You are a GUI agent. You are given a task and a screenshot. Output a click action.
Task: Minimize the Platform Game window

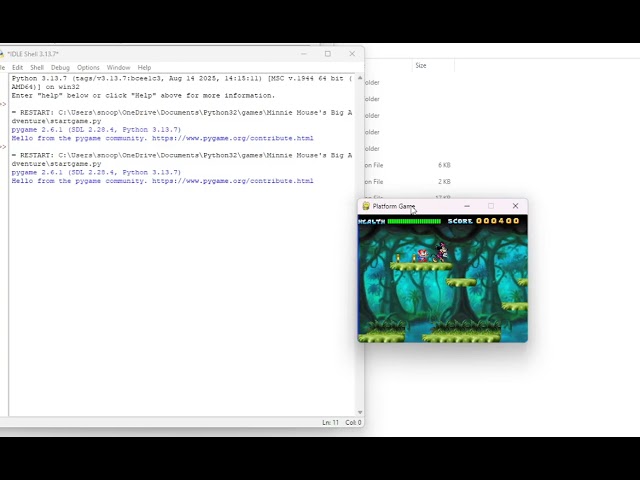coord(467,206)
